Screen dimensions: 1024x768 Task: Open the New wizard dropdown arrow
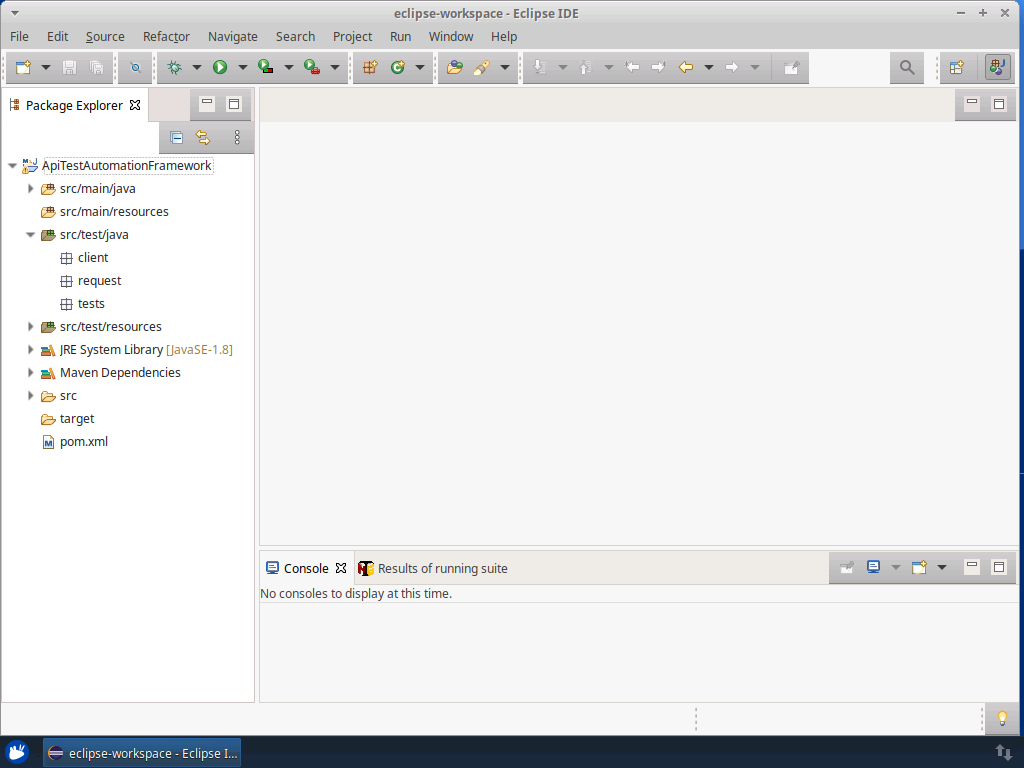click(46, 67)
